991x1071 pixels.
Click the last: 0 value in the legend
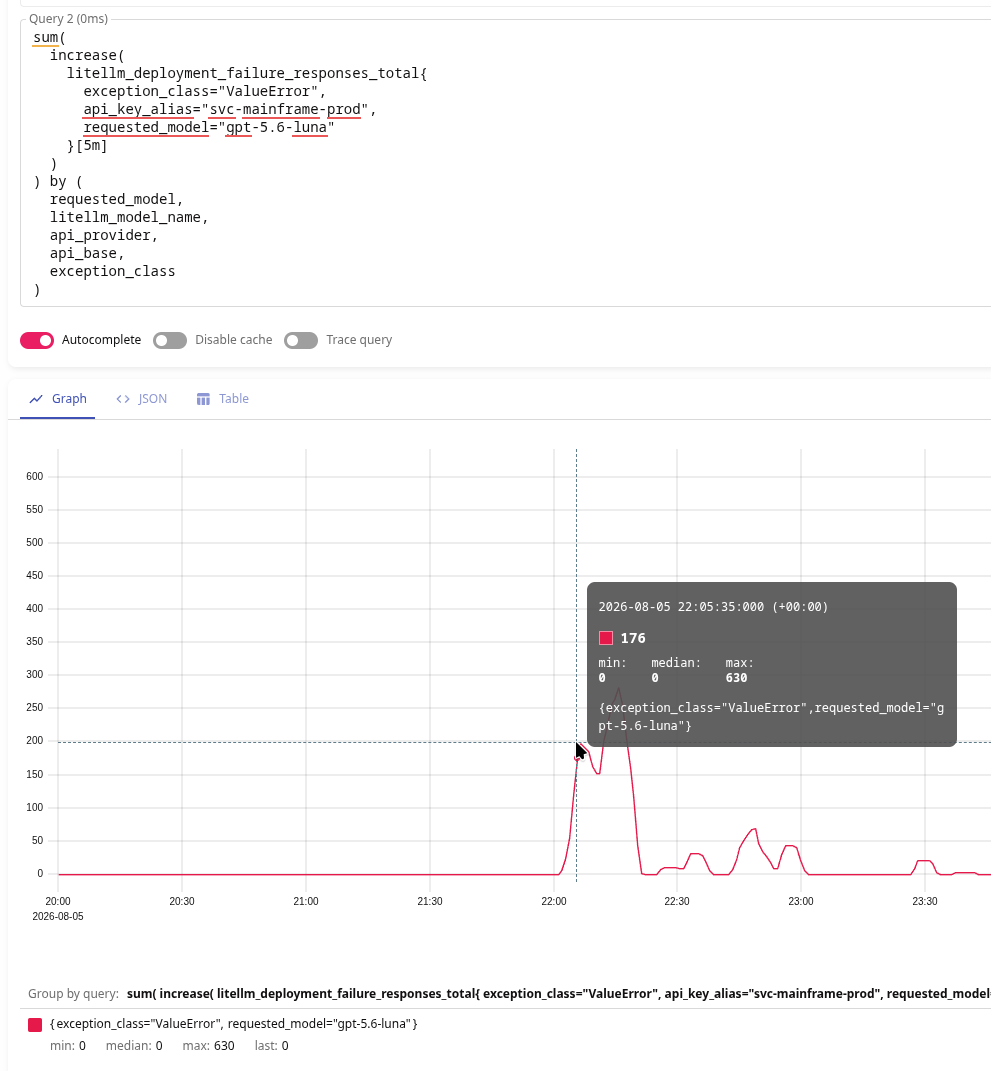pyautogui.click(x=271, y=1046)
